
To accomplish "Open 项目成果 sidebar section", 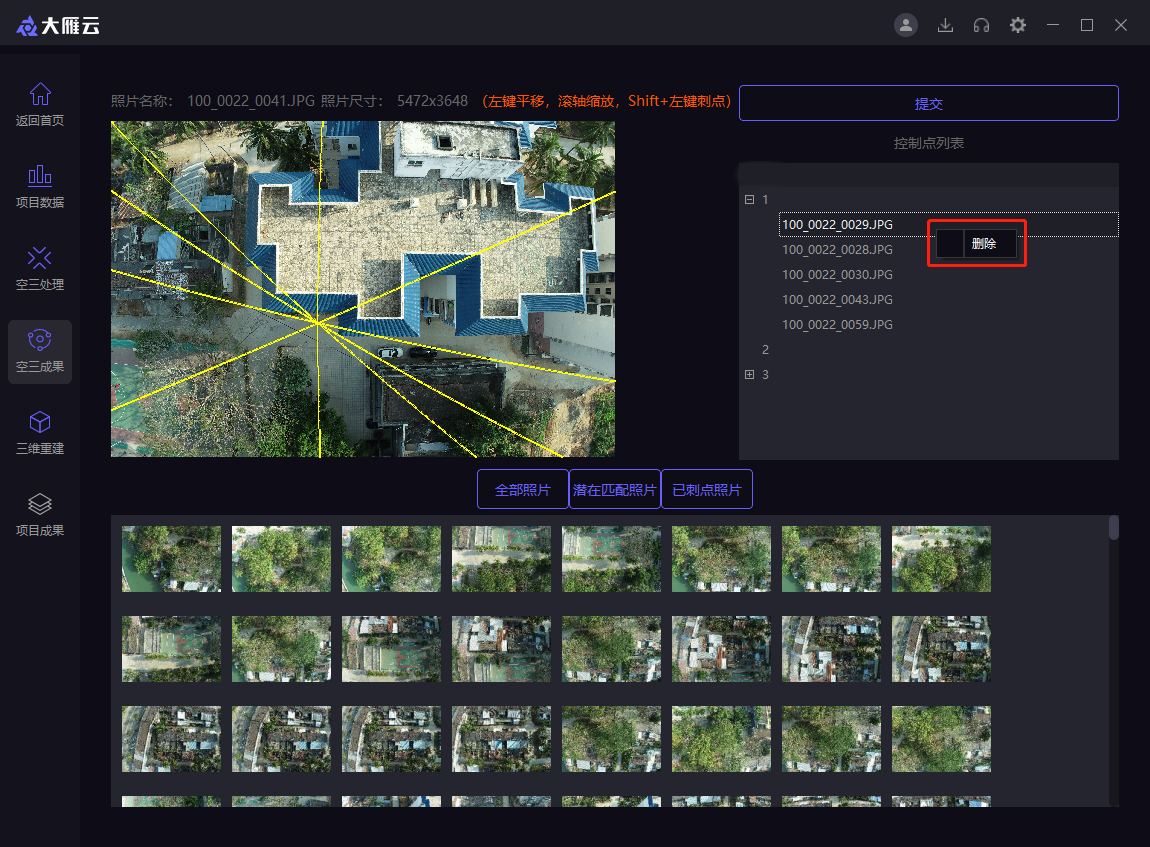I will coord(40,515).
